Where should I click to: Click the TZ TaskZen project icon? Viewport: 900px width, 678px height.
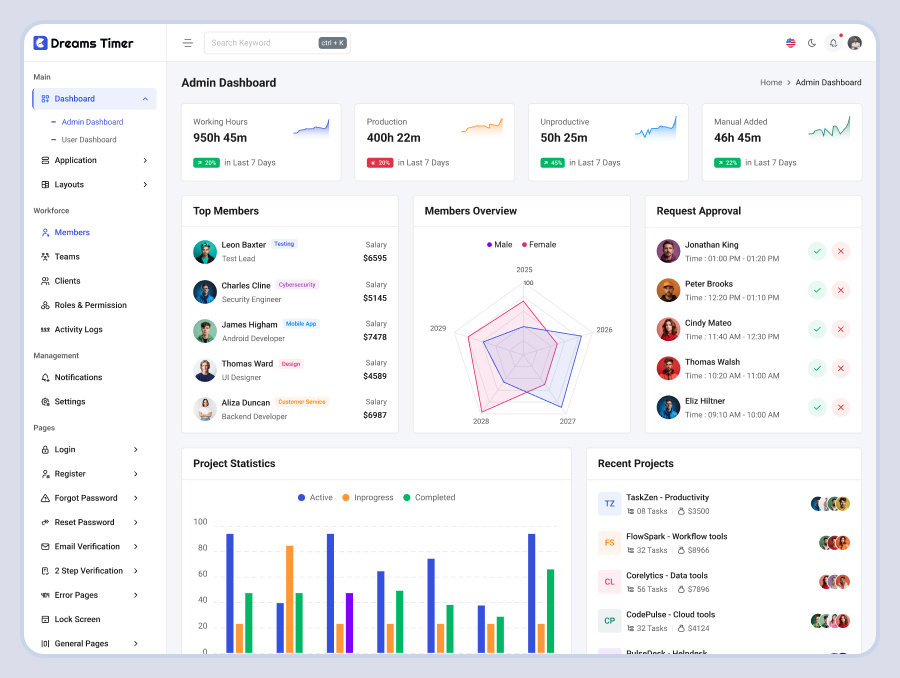(x=610, y=503)
